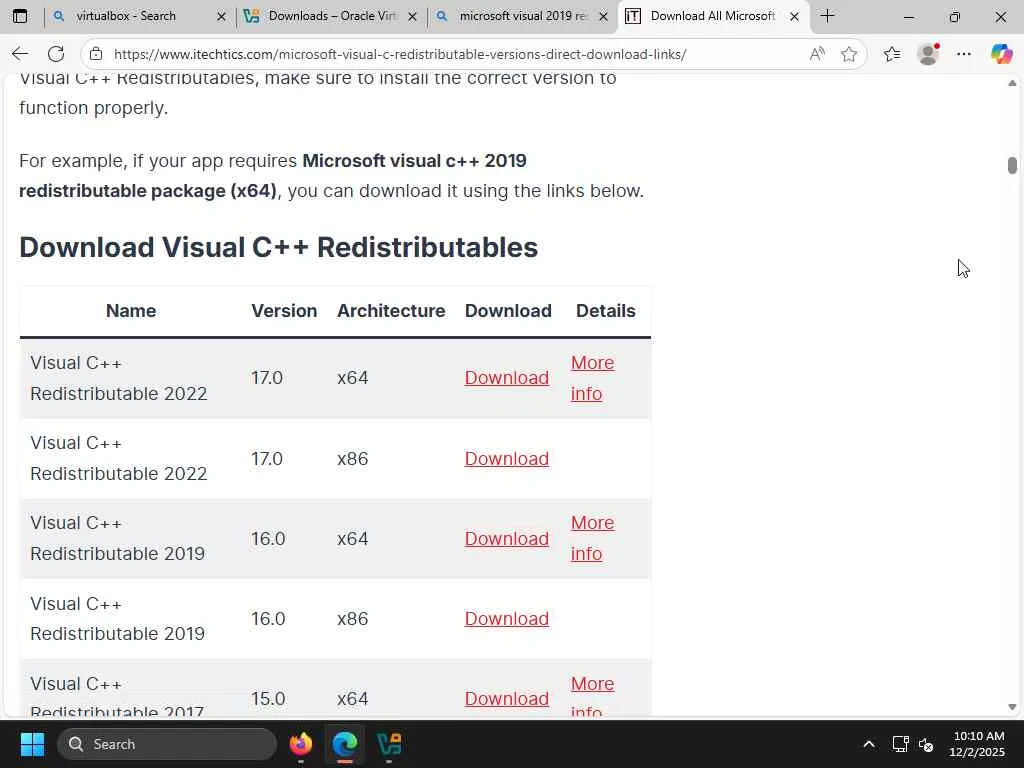This screenshot has height=768, width=1024.
Task: Open the Favorites list icon
Action: (x=892, y=54)
